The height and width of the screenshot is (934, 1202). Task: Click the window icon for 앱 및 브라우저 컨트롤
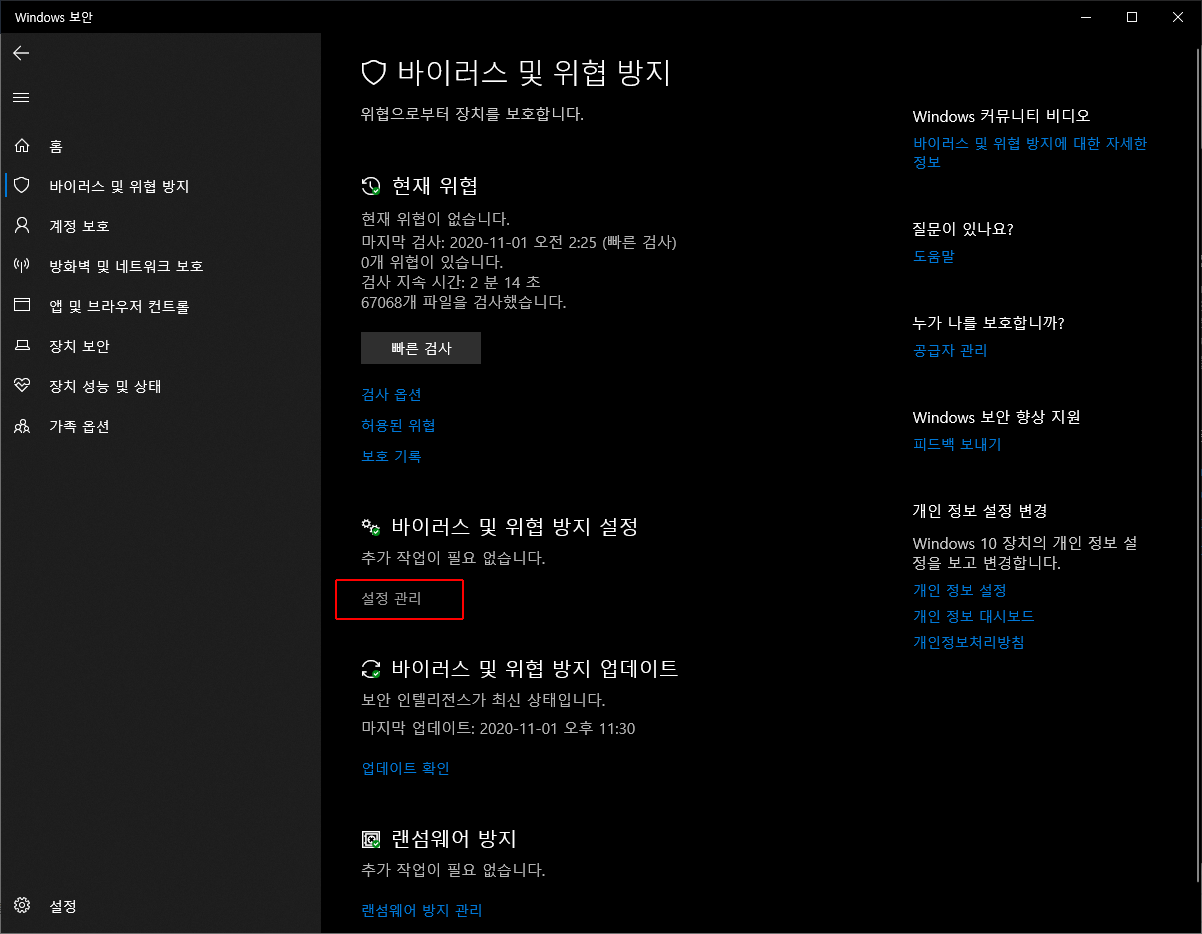22,306
